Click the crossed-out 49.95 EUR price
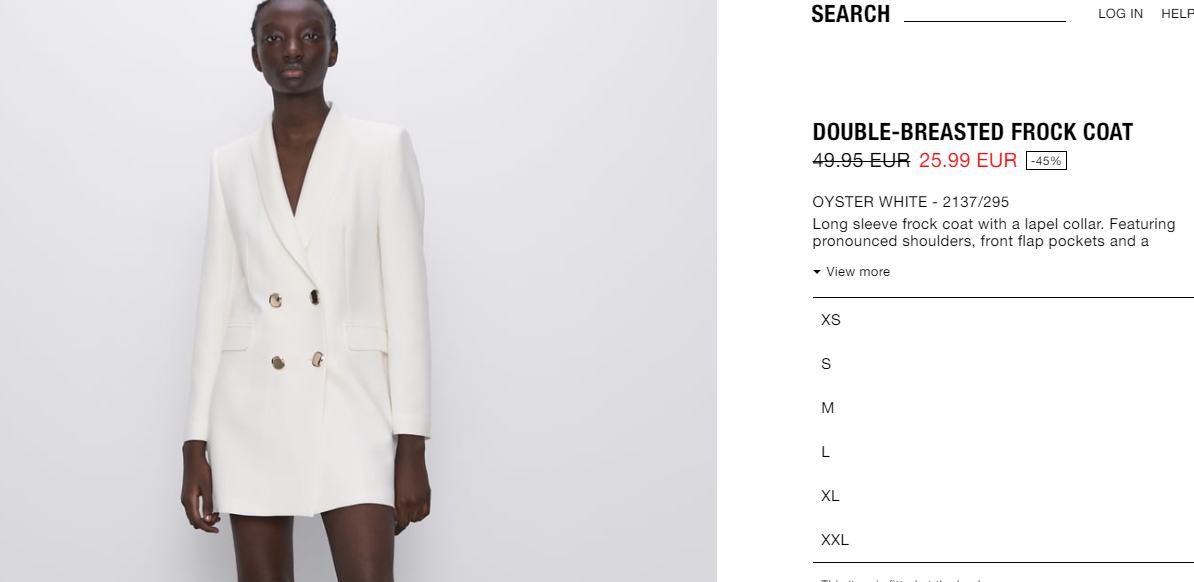Image resolution: width=1194 pixels, height=582 pixels. coord(861,160)
